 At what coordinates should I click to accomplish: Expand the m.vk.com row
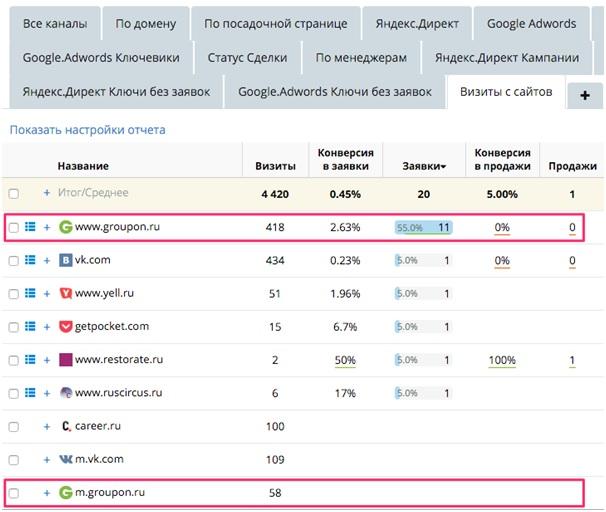pos(47,460)
